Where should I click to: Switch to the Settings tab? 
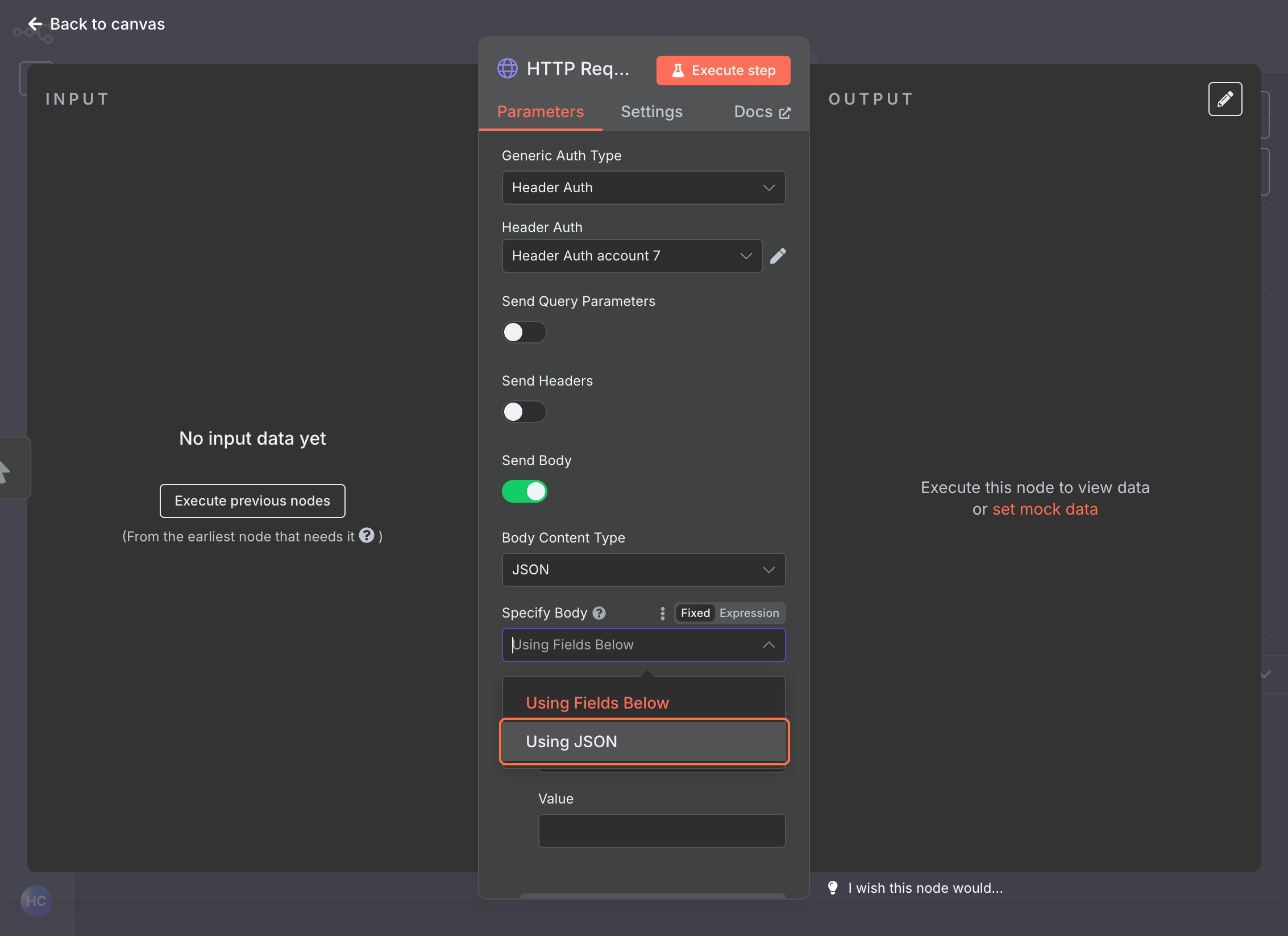pos(651,112)
